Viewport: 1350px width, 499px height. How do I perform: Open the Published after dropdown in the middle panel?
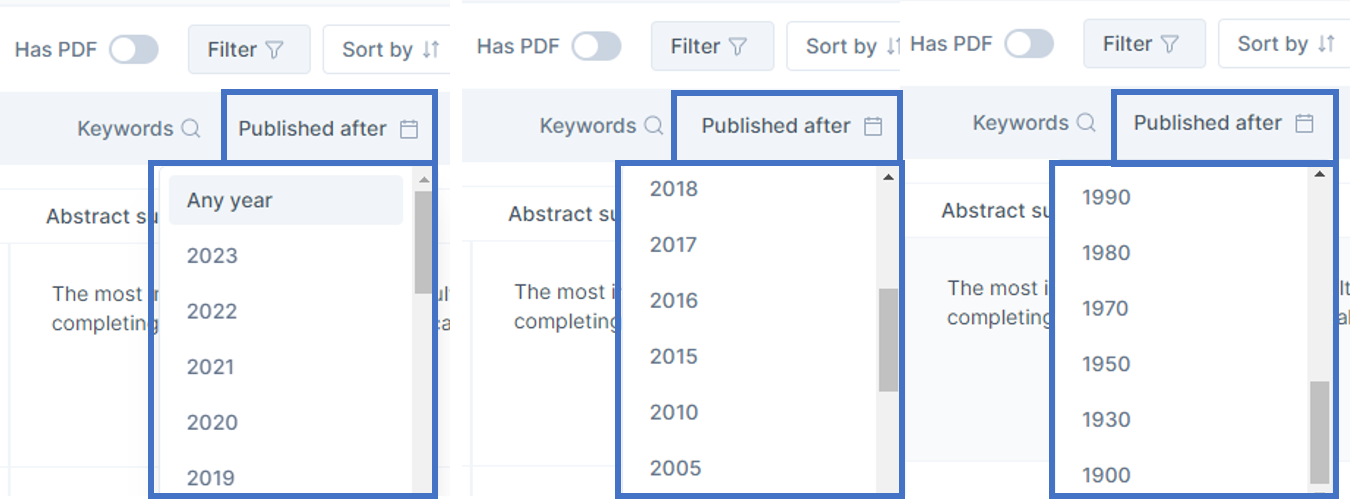coord(790,126)
